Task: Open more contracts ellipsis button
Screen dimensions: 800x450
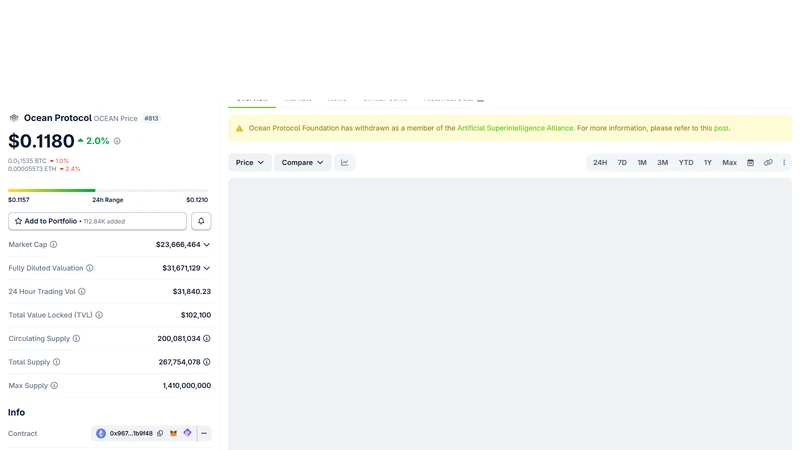Action: [x=204, y=433]
